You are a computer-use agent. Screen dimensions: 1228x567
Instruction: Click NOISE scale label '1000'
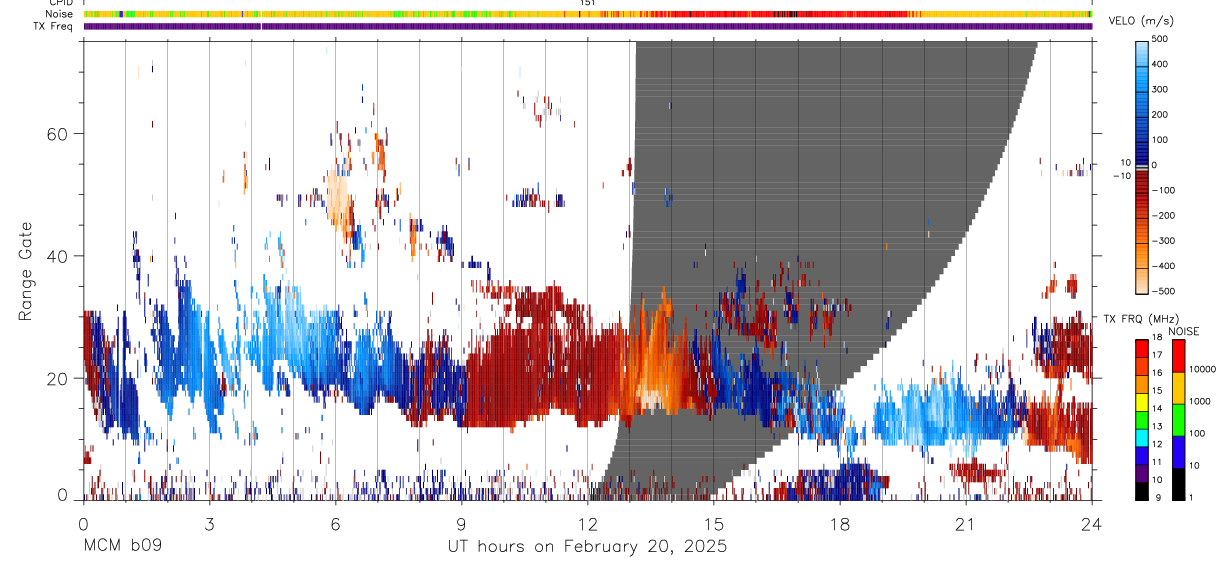coord(1200,400)
